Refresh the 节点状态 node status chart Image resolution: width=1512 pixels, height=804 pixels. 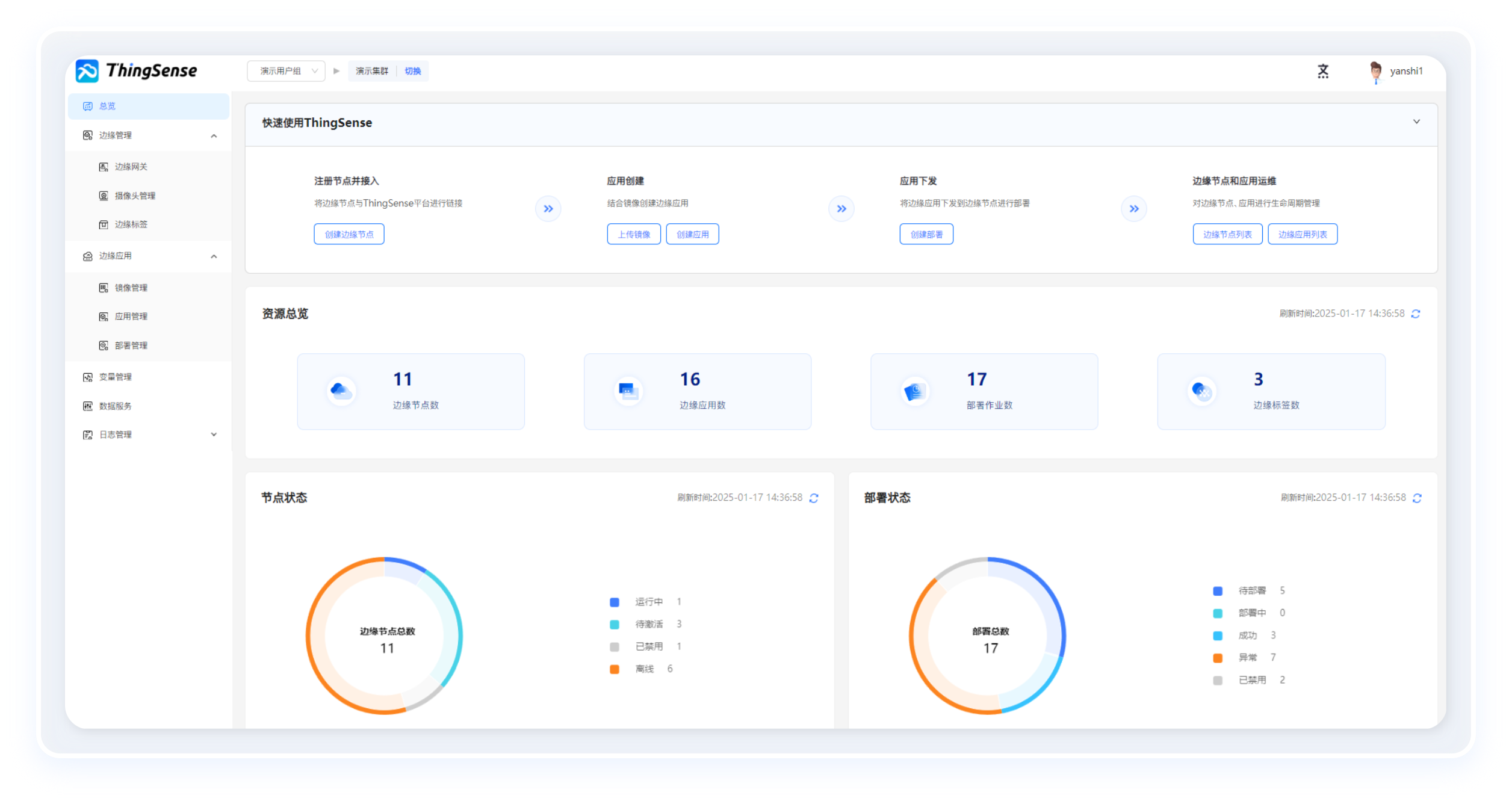tap(814, 498)
